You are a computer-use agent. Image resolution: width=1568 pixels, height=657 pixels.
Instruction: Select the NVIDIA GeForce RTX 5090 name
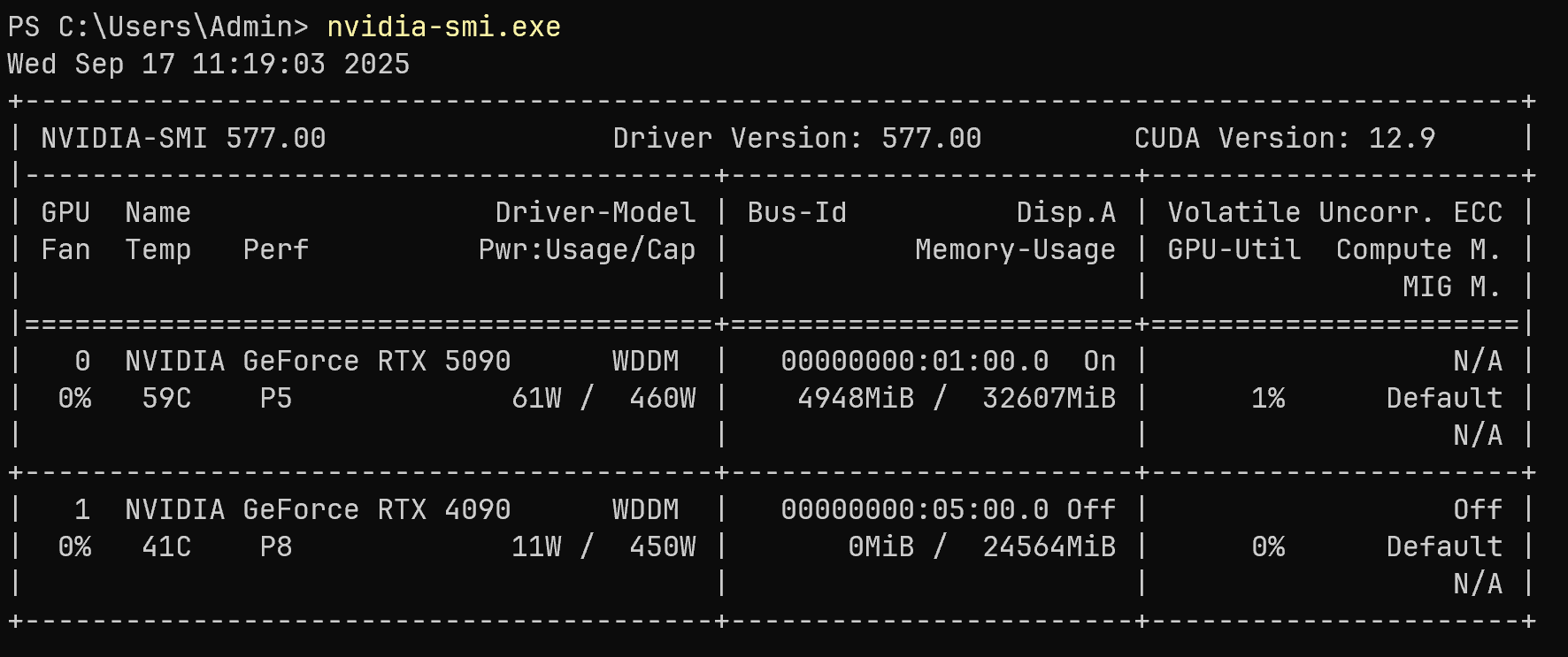point(318,361)
